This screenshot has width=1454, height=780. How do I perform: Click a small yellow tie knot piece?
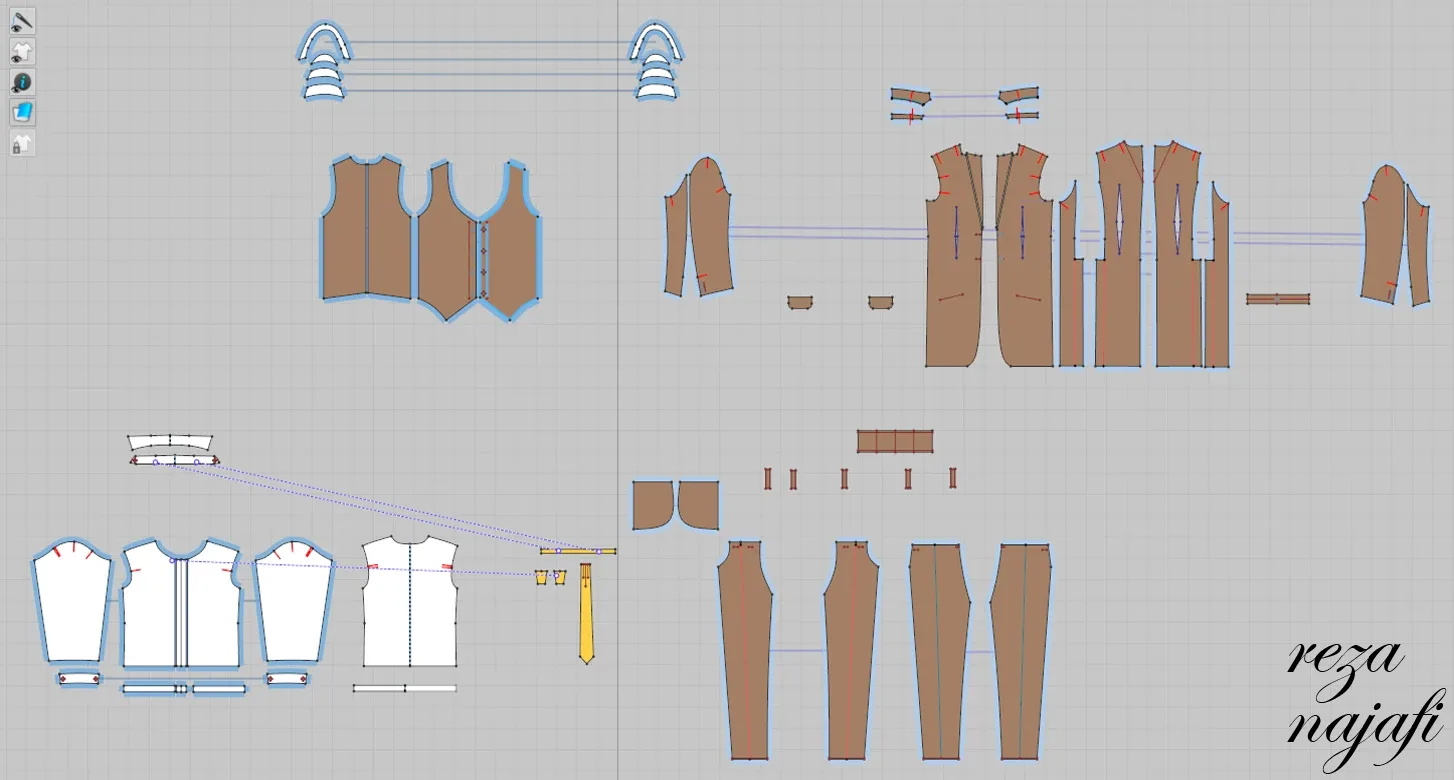[x=542, y=578]
